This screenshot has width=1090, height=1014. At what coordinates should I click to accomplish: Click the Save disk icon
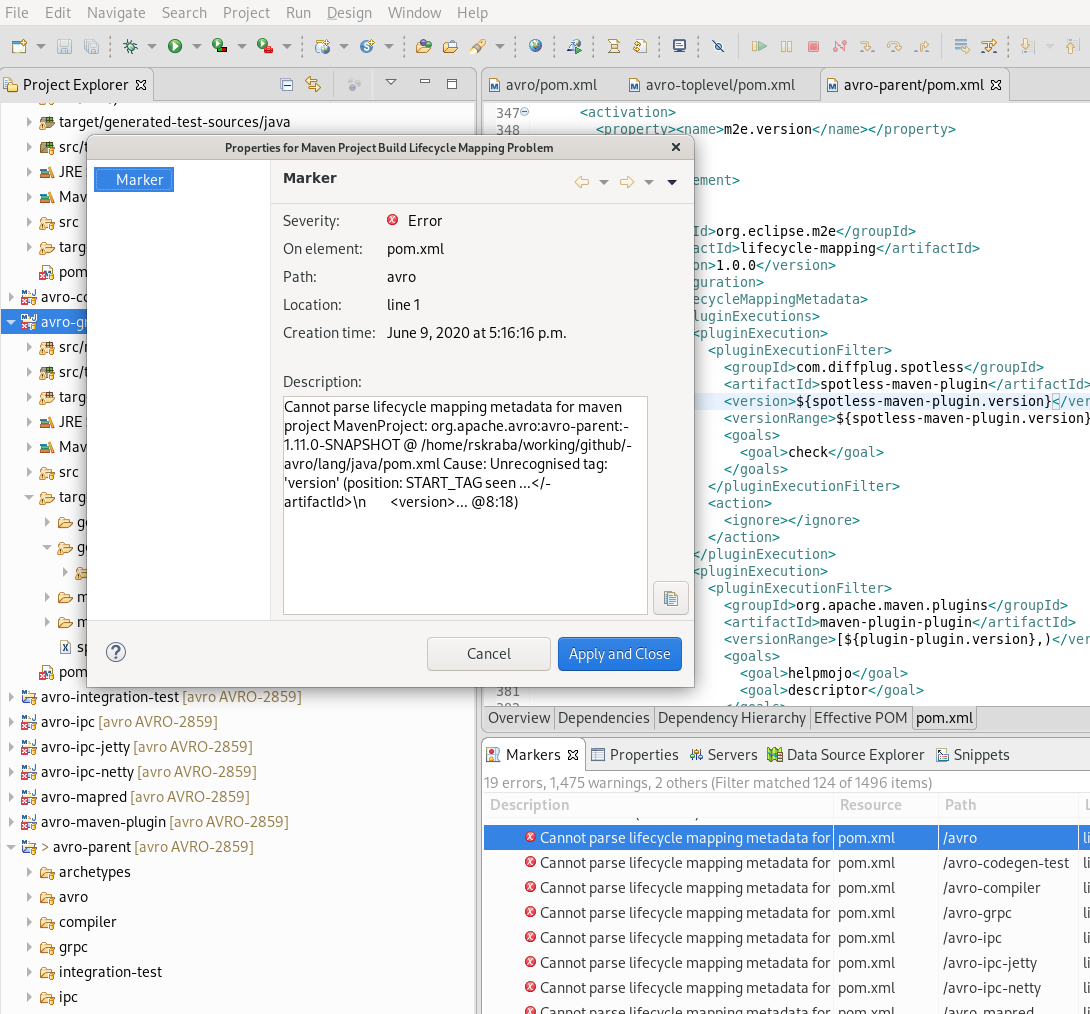click(65, 47)
